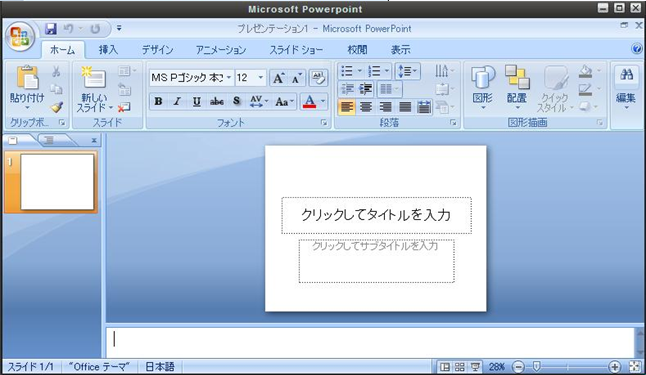Start slide show from status bar
646x375 pixels.
(x=475, y=367)
